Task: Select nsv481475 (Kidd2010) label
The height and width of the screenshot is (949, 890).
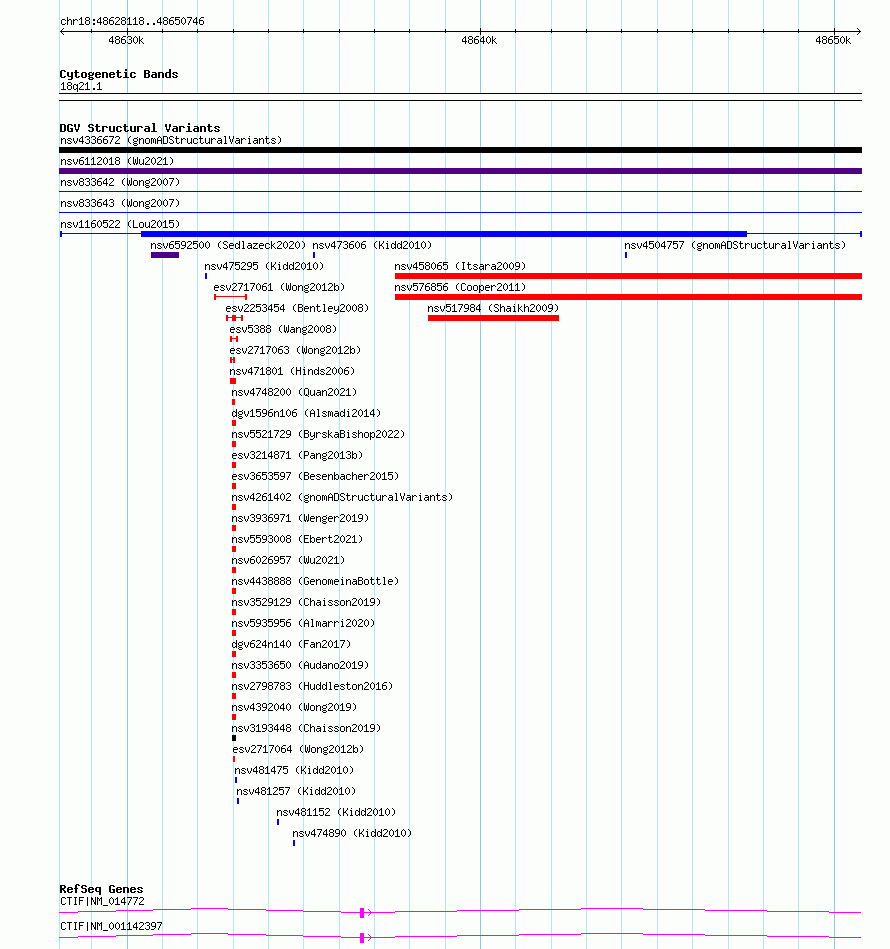Action: [x=294, y=770]
